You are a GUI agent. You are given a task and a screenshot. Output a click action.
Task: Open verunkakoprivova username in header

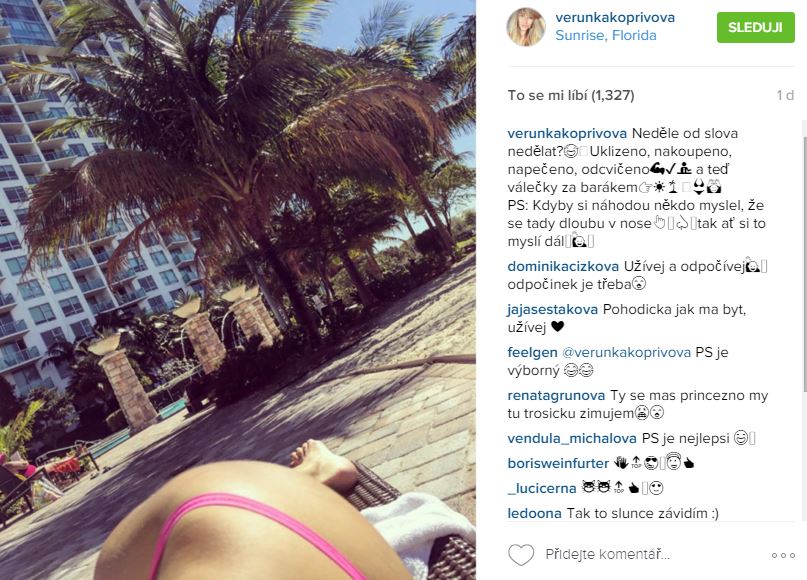[x=615, y=17]
